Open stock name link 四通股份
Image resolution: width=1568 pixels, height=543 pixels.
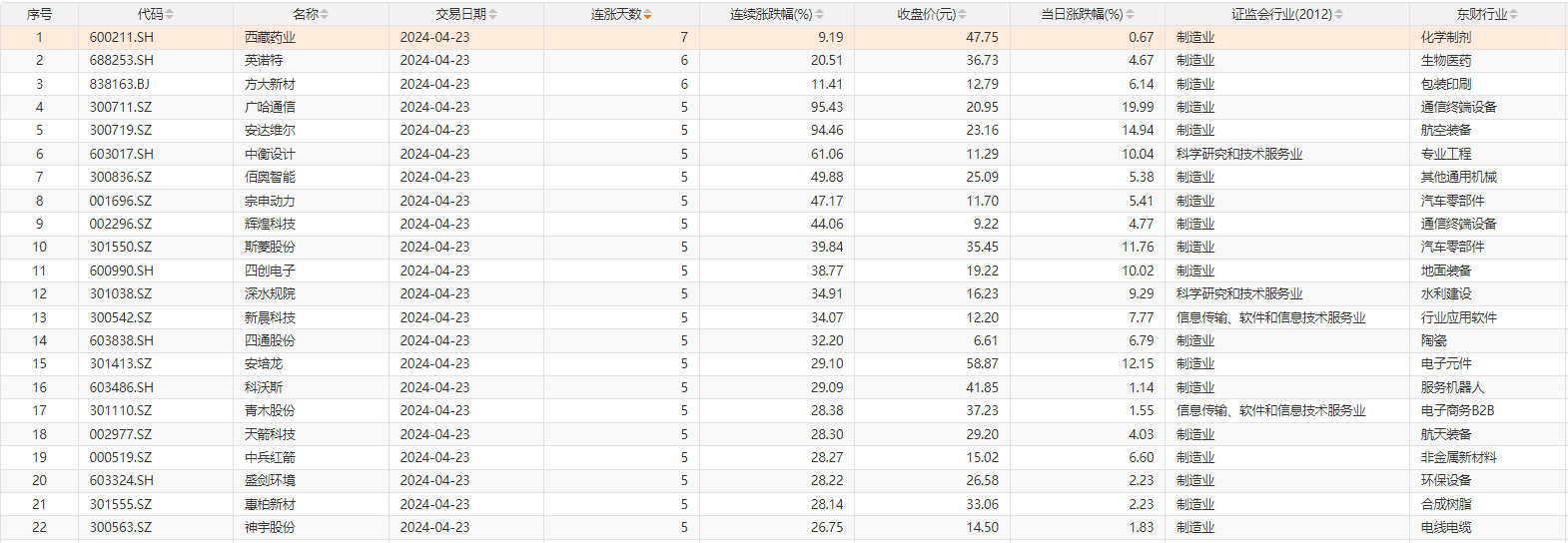(x=270, y=340)
